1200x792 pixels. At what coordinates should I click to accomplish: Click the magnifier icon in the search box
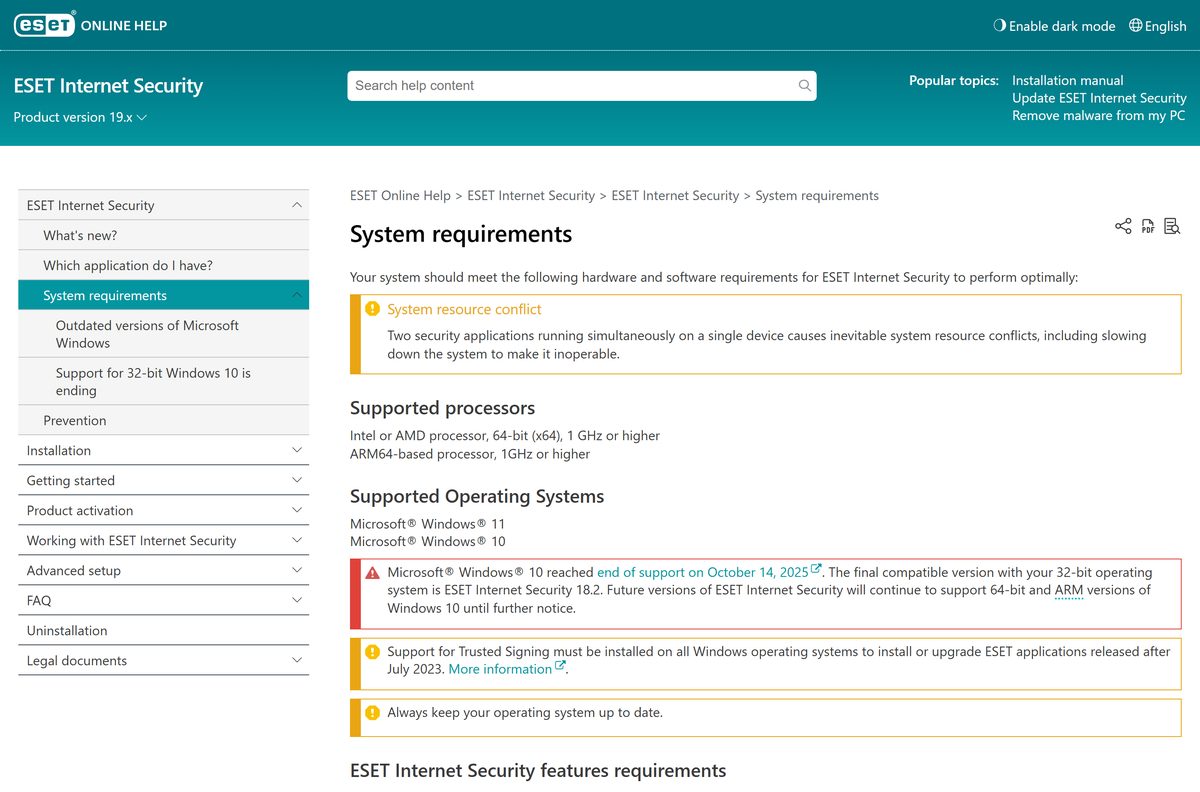tap(804, 86)
